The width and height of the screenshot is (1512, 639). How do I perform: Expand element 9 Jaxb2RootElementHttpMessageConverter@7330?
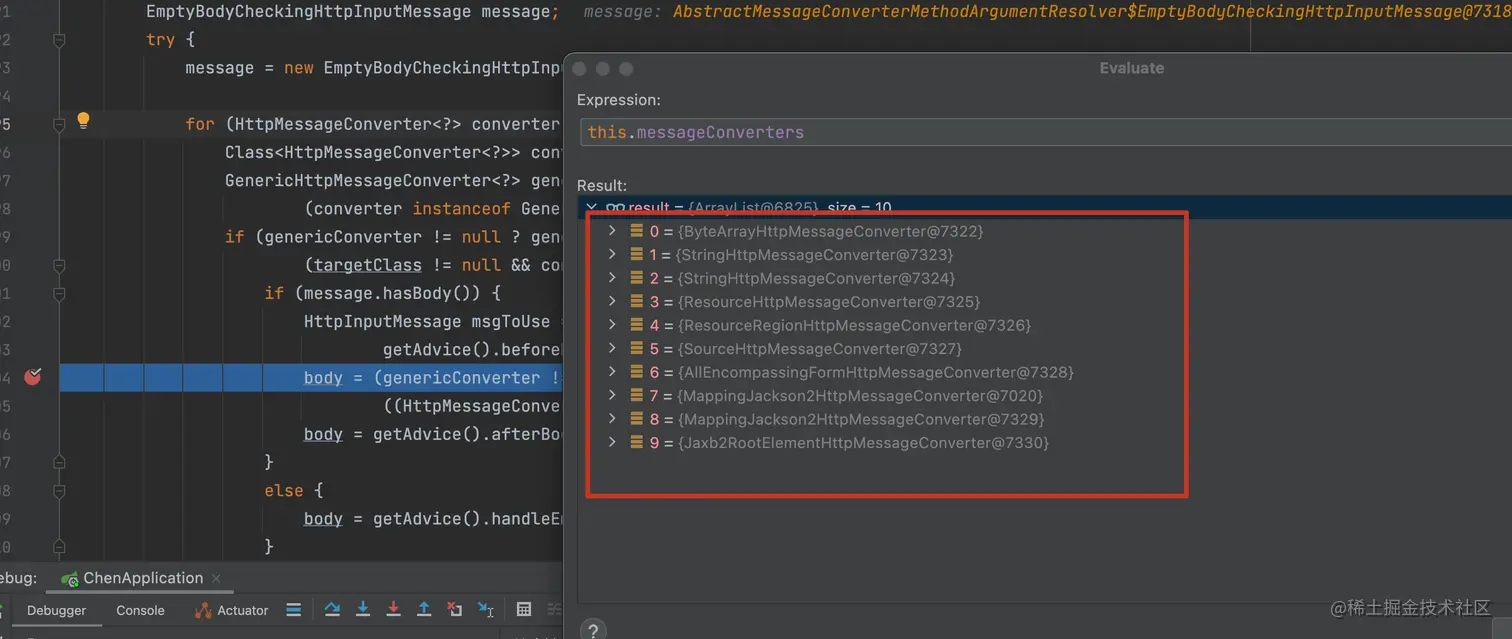coord(612,442)
